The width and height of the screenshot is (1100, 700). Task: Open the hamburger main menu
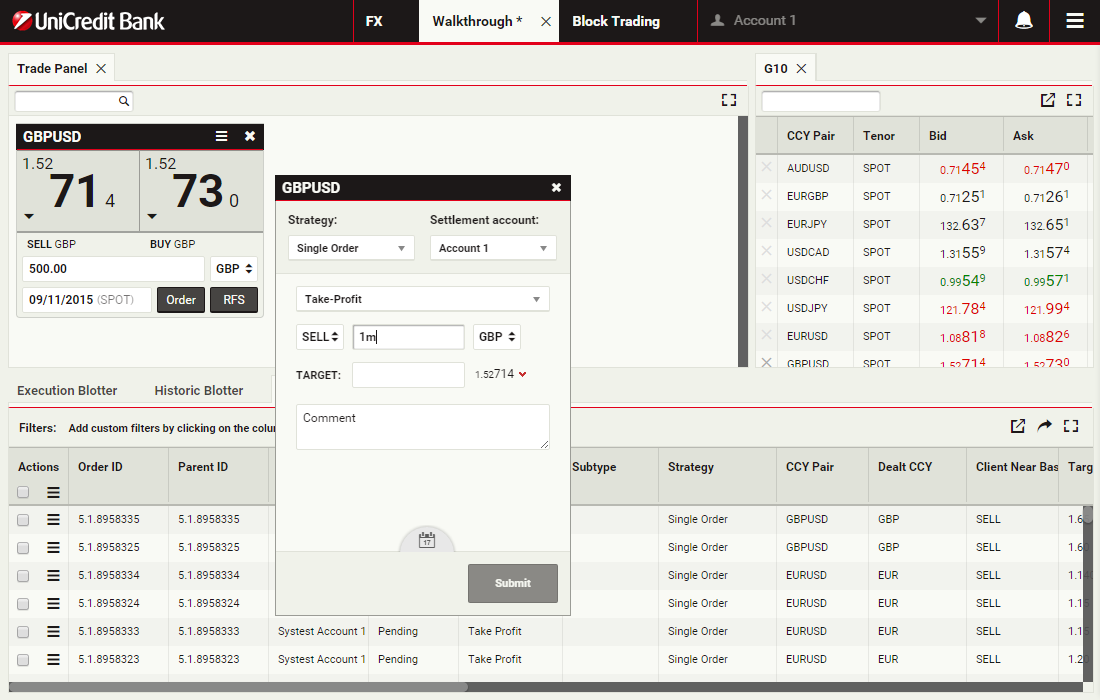point(1075,21)
